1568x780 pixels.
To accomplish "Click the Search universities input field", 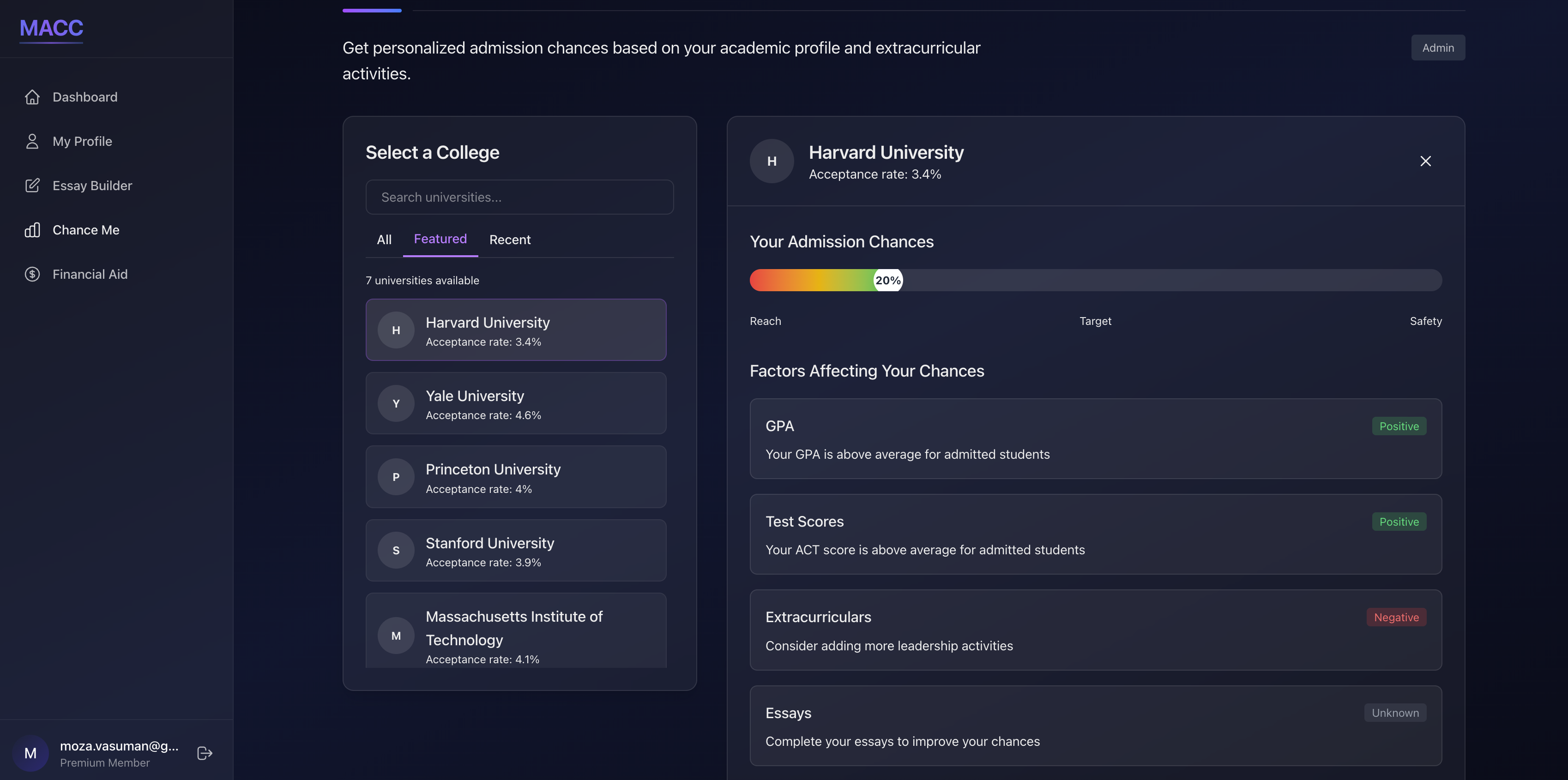I will click(x=519, y=197).
